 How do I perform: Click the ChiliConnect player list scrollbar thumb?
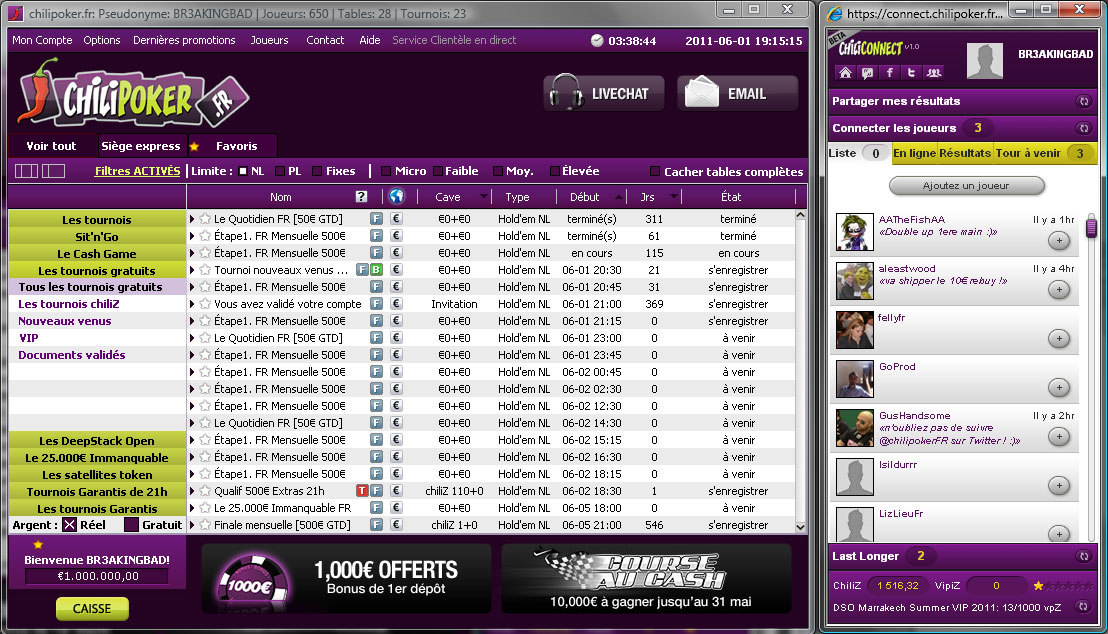(1091, 228)
